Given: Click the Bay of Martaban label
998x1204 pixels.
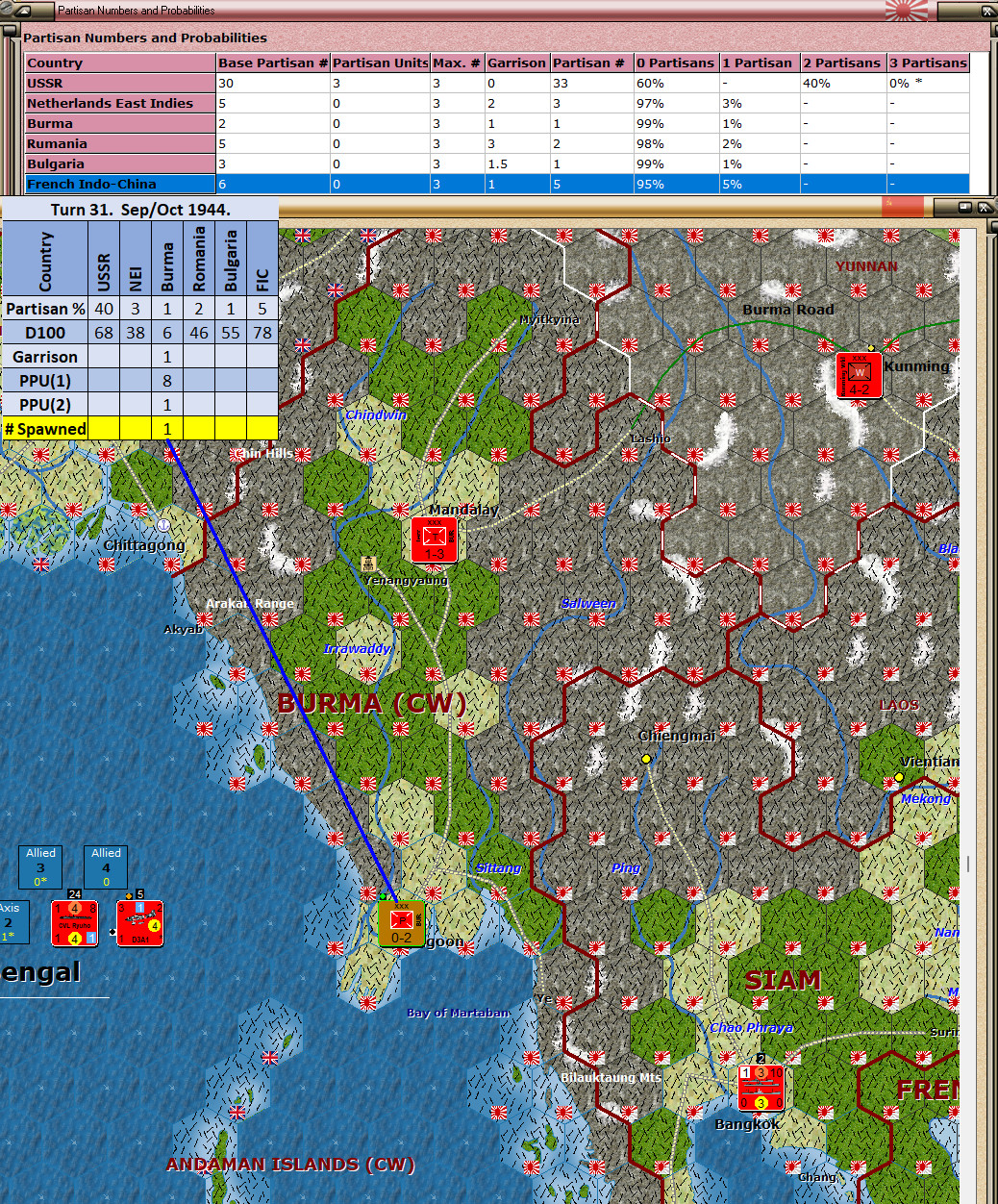Looking at the screenshot, I should point(458,1013).
